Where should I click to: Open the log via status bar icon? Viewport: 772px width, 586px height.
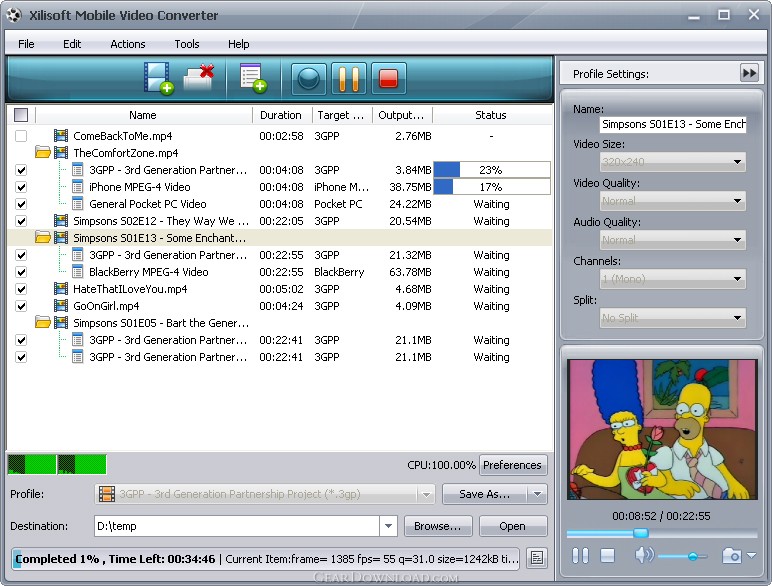coord(537,558)
